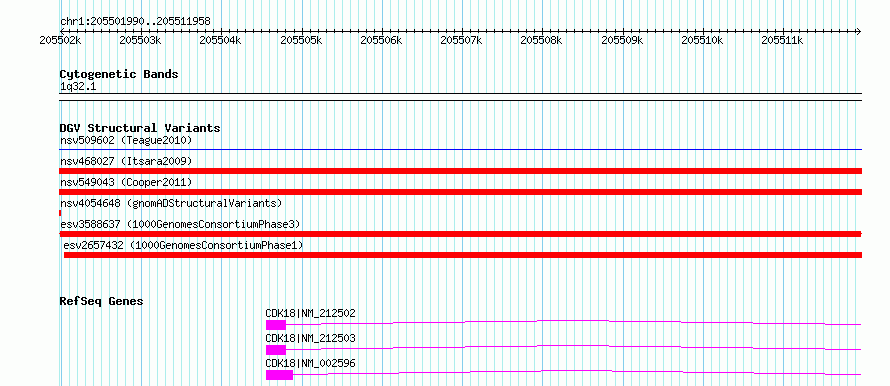Click the right arrow end of the ruler

pos(858,31)
